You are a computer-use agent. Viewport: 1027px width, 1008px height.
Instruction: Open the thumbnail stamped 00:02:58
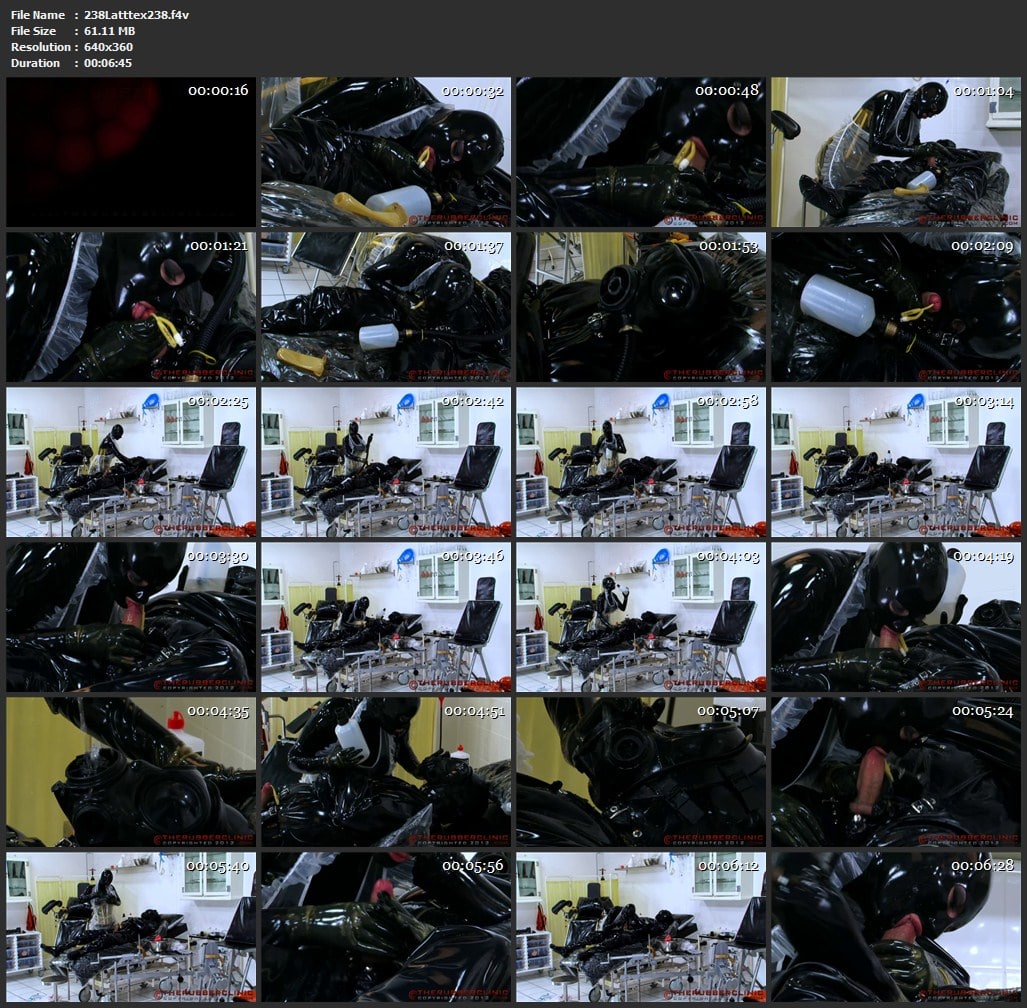[x=641, y=462]
